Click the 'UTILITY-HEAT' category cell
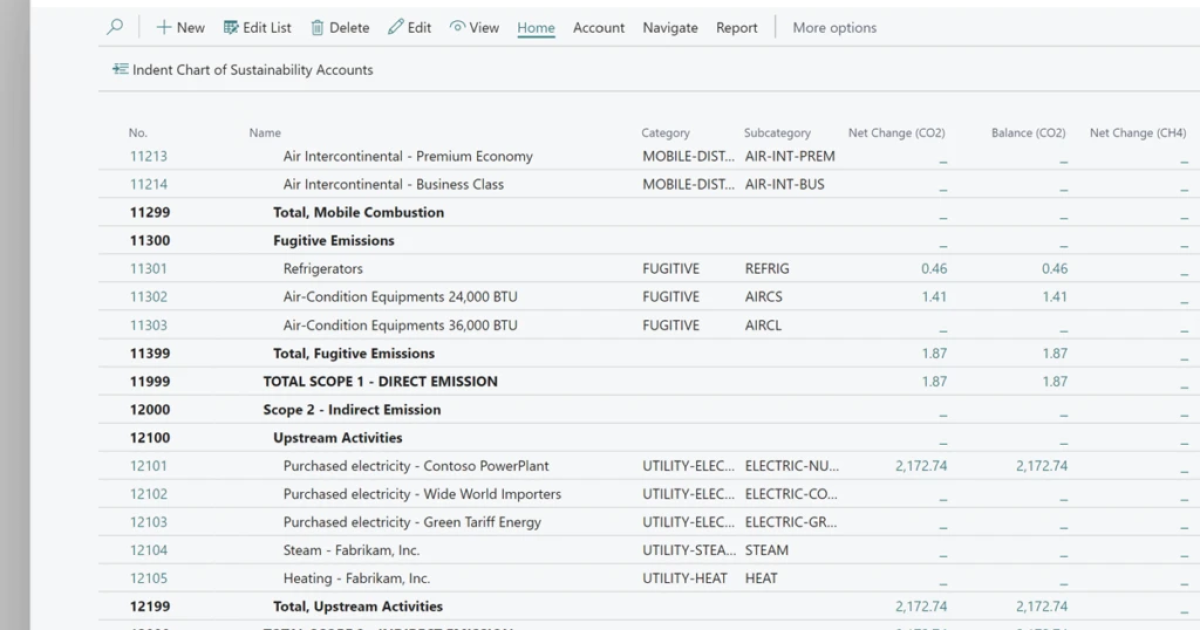The height and width of the screenshot is (630, 1200). pos(685,578)
